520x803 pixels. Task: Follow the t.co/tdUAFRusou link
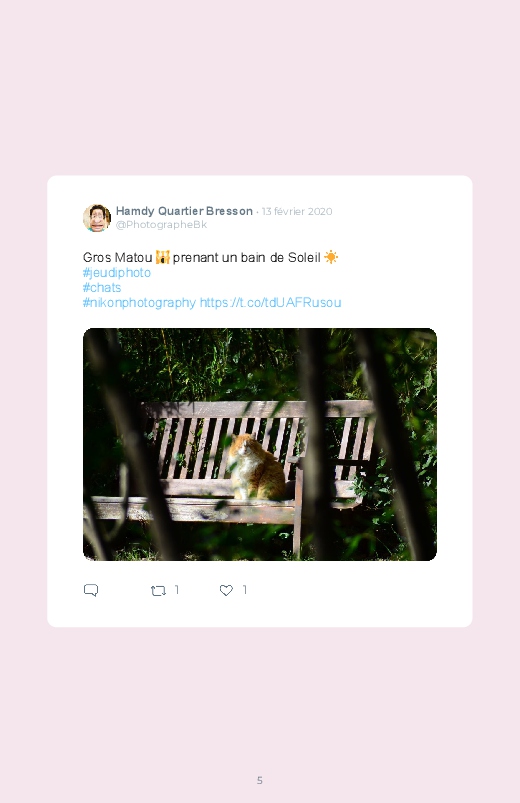pyautogui.click(x=271, y=303)
